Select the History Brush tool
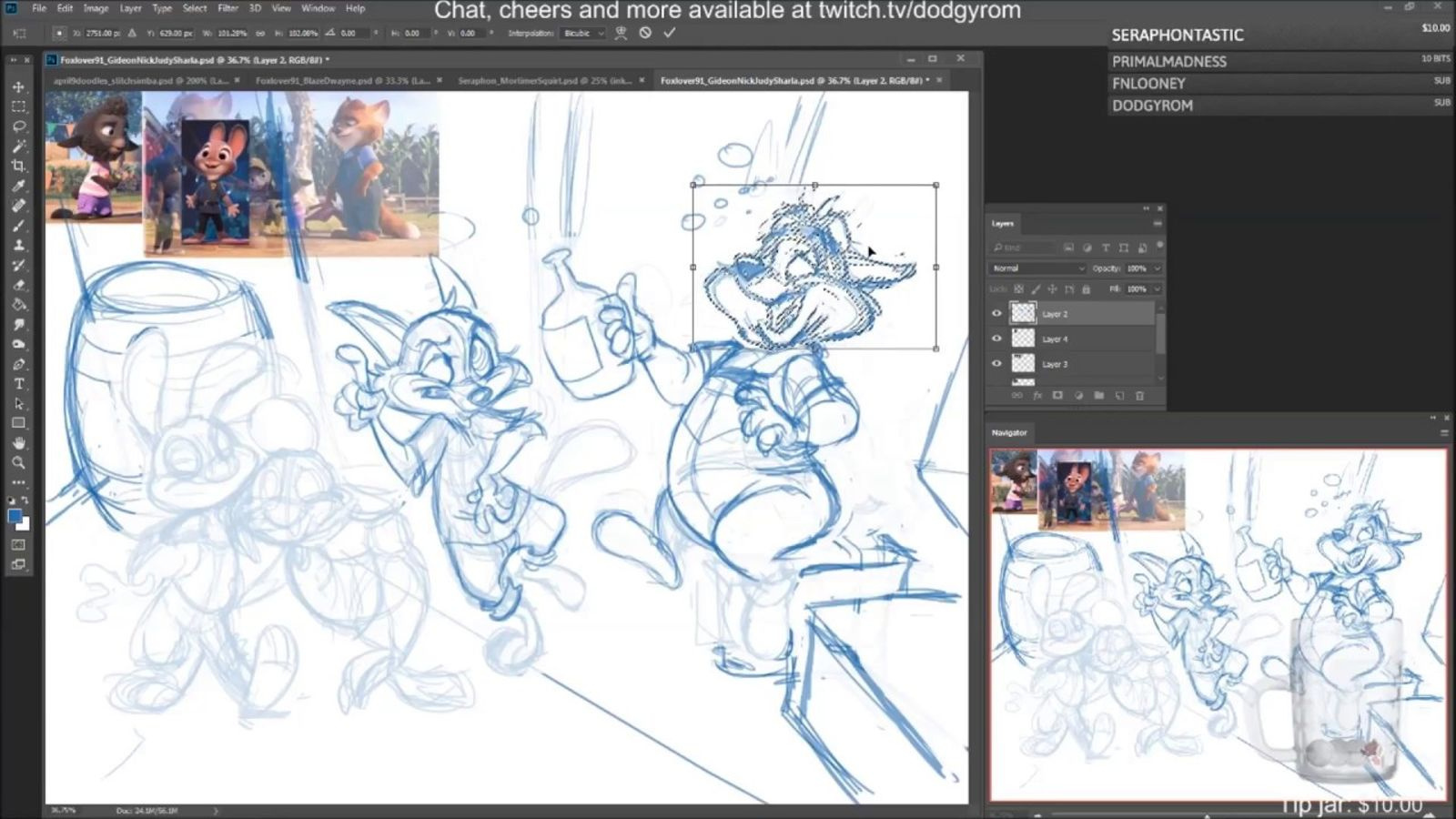The height and width of the screenshot is (819, 1456). click(x=18, y=266)
